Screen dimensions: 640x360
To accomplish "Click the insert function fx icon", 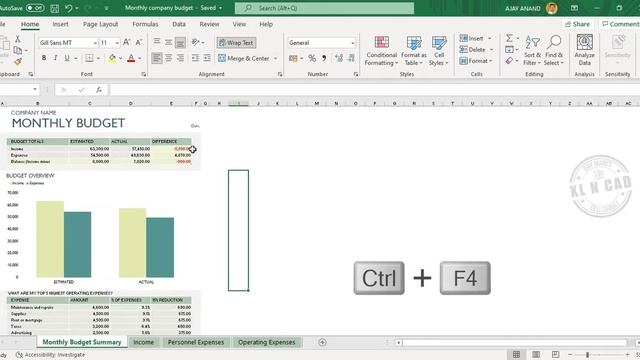I will pyautogui.click(x=99, y=90).
